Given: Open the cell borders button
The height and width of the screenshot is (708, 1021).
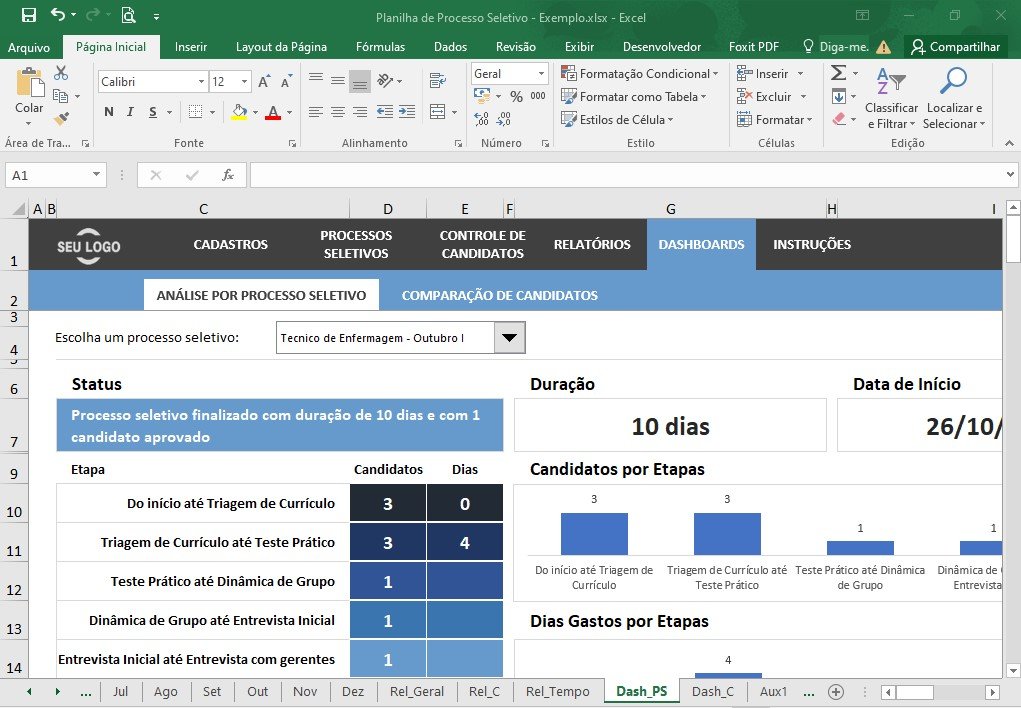Looking at the screenshot, I should pos(195,112).
